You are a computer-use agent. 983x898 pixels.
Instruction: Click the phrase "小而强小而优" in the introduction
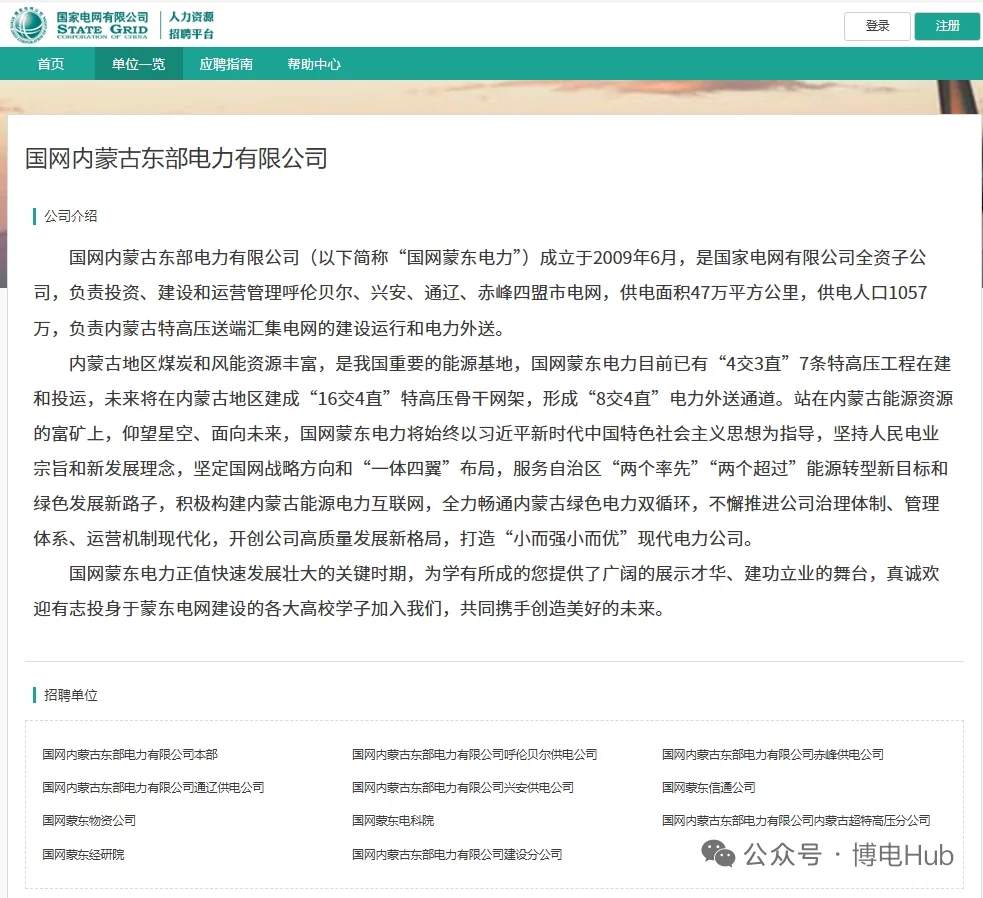[567, 539]
